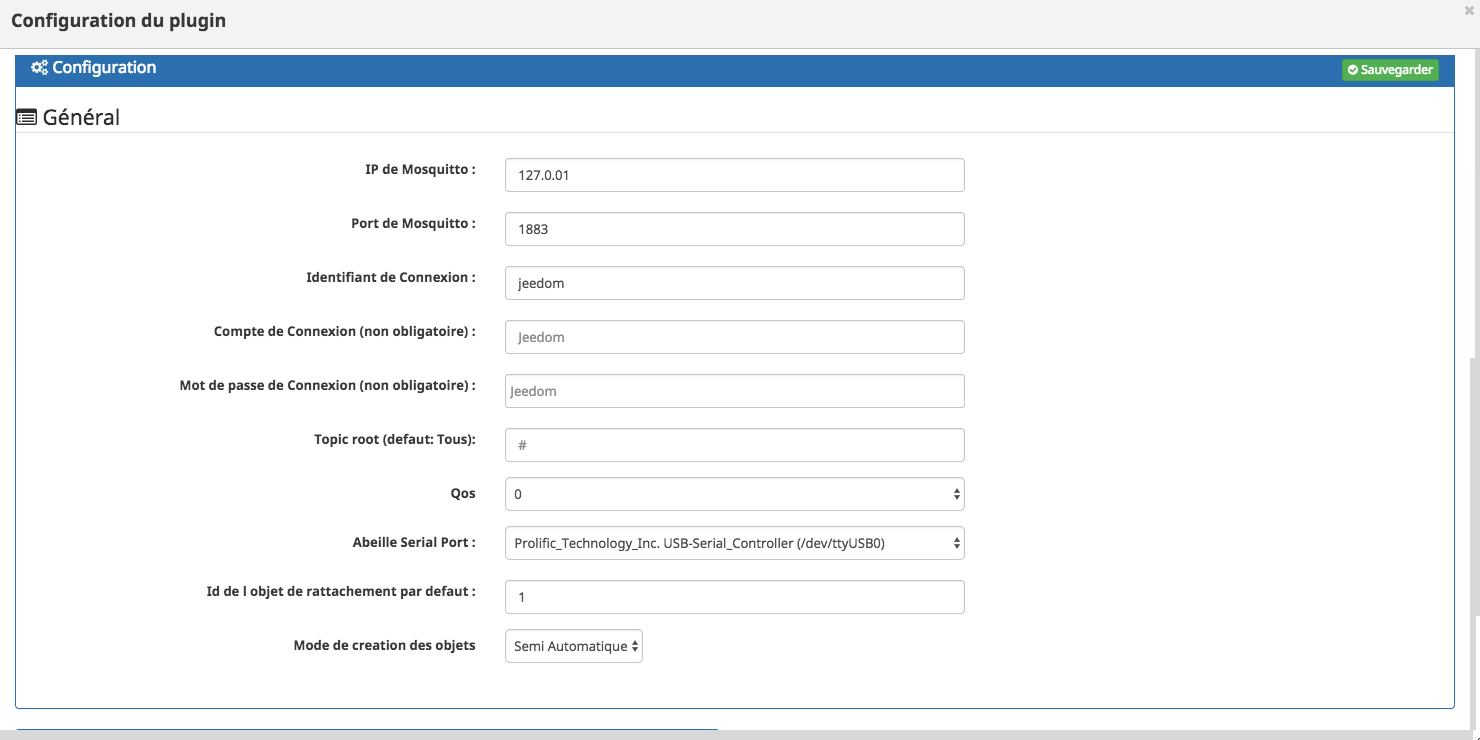
Task: Click the 'Identifiant de Connexion :' label
Action: point(391,278)
